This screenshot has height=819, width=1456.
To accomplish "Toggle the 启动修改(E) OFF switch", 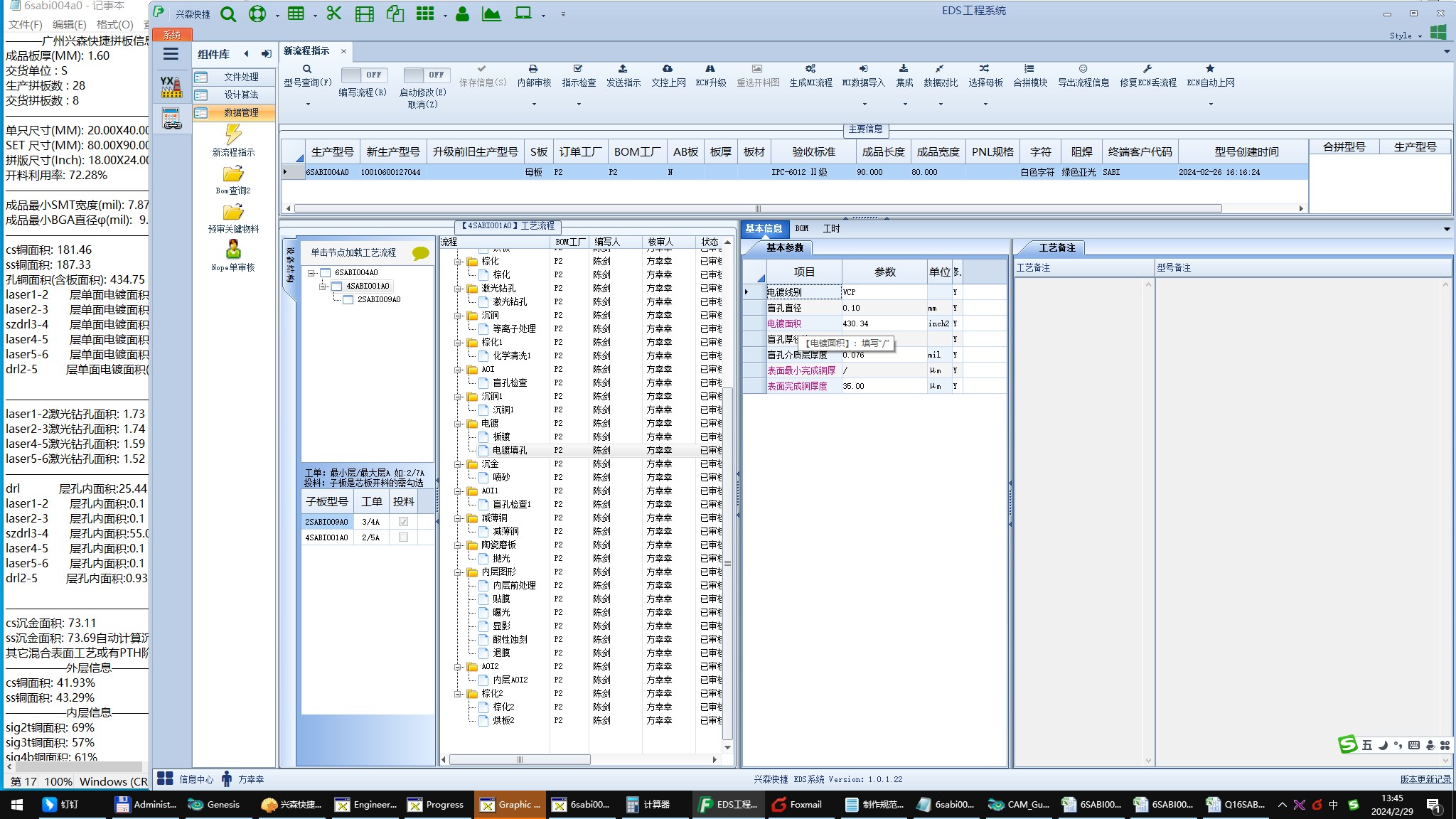I will click(x=424, y=75).
